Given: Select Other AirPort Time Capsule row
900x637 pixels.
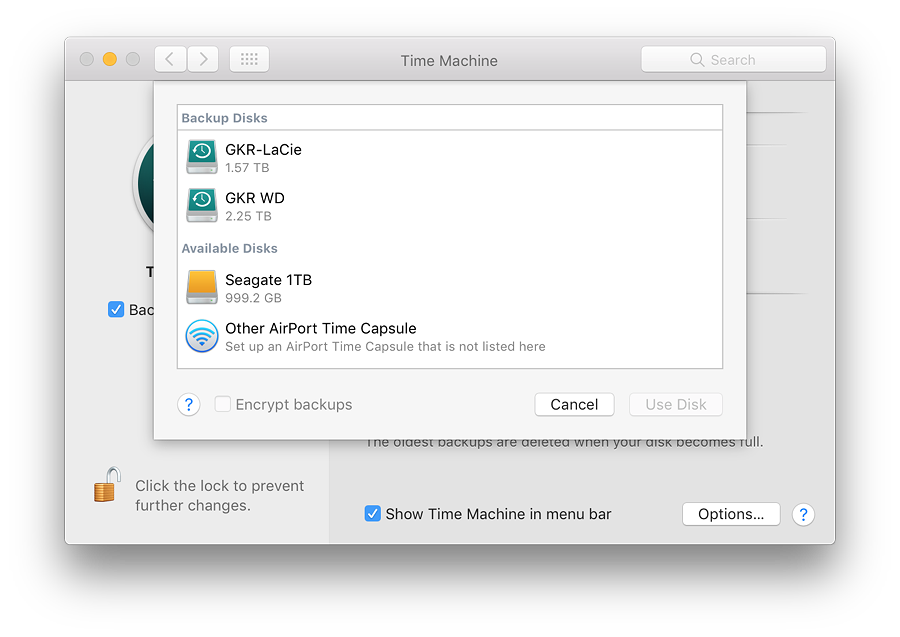Looking at the screenshot, I should pos(449,336).
